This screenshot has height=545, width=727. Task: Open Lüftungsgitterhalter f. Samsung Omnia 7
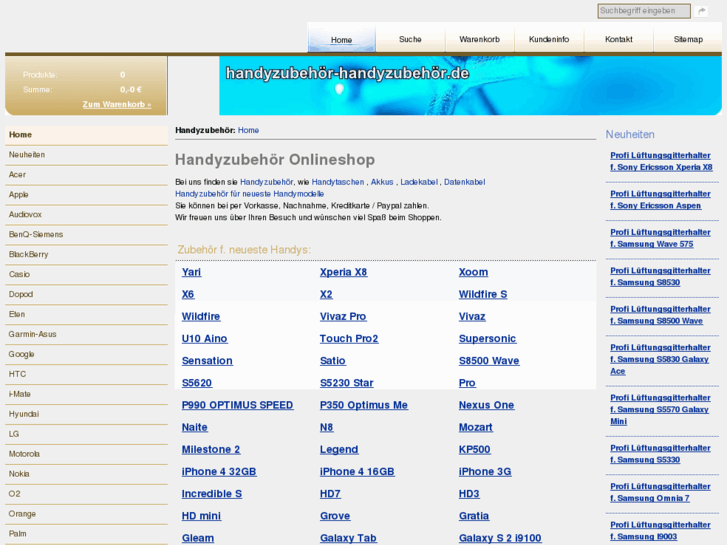pos(660,493)
